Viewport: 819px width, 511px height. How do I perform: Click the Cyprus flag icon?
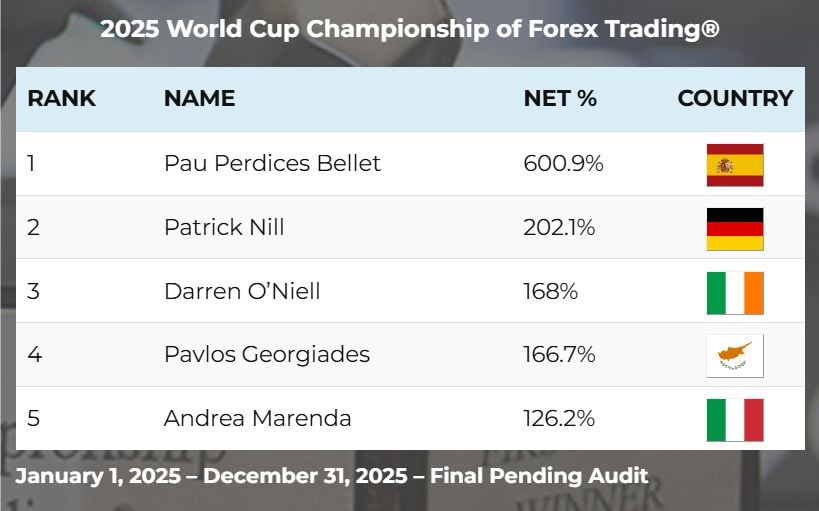(x=734, y=356)
